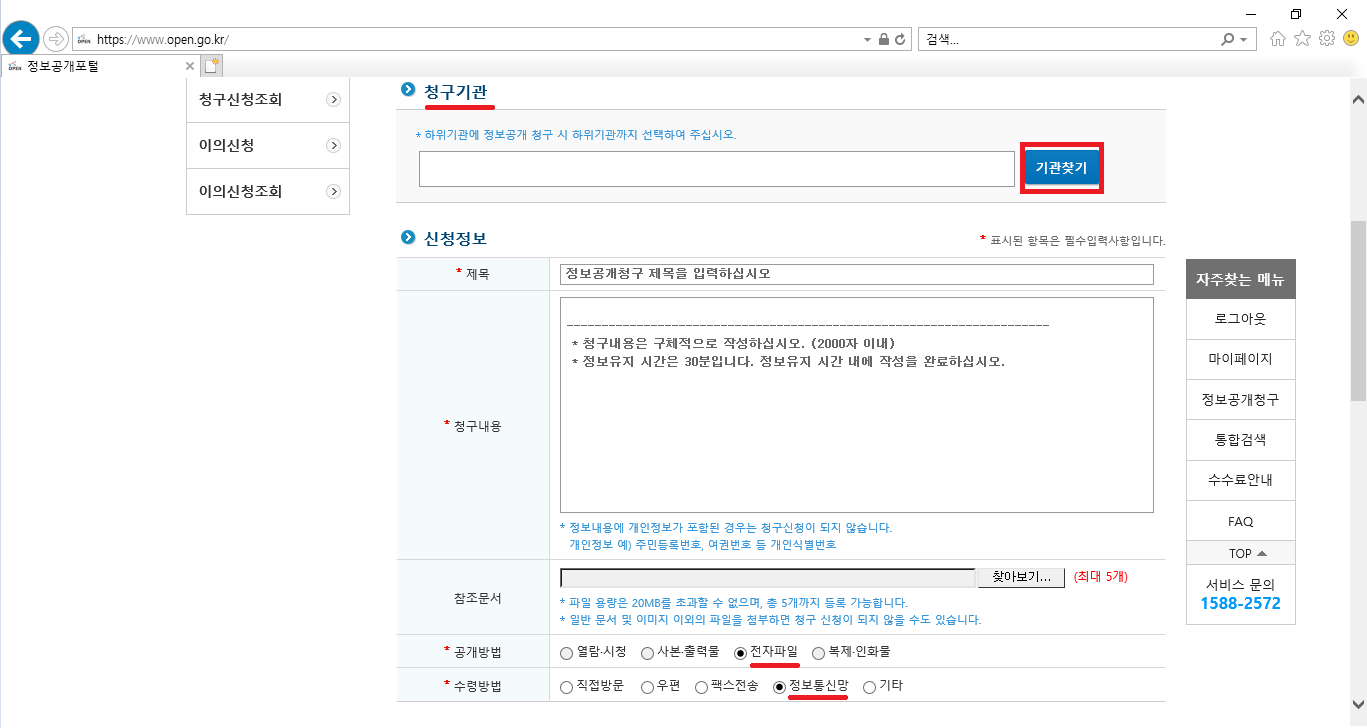The width and height of the screenshot is (1367, 728).
Task: Click the 제목 title input field
Action: pos(856,274)
